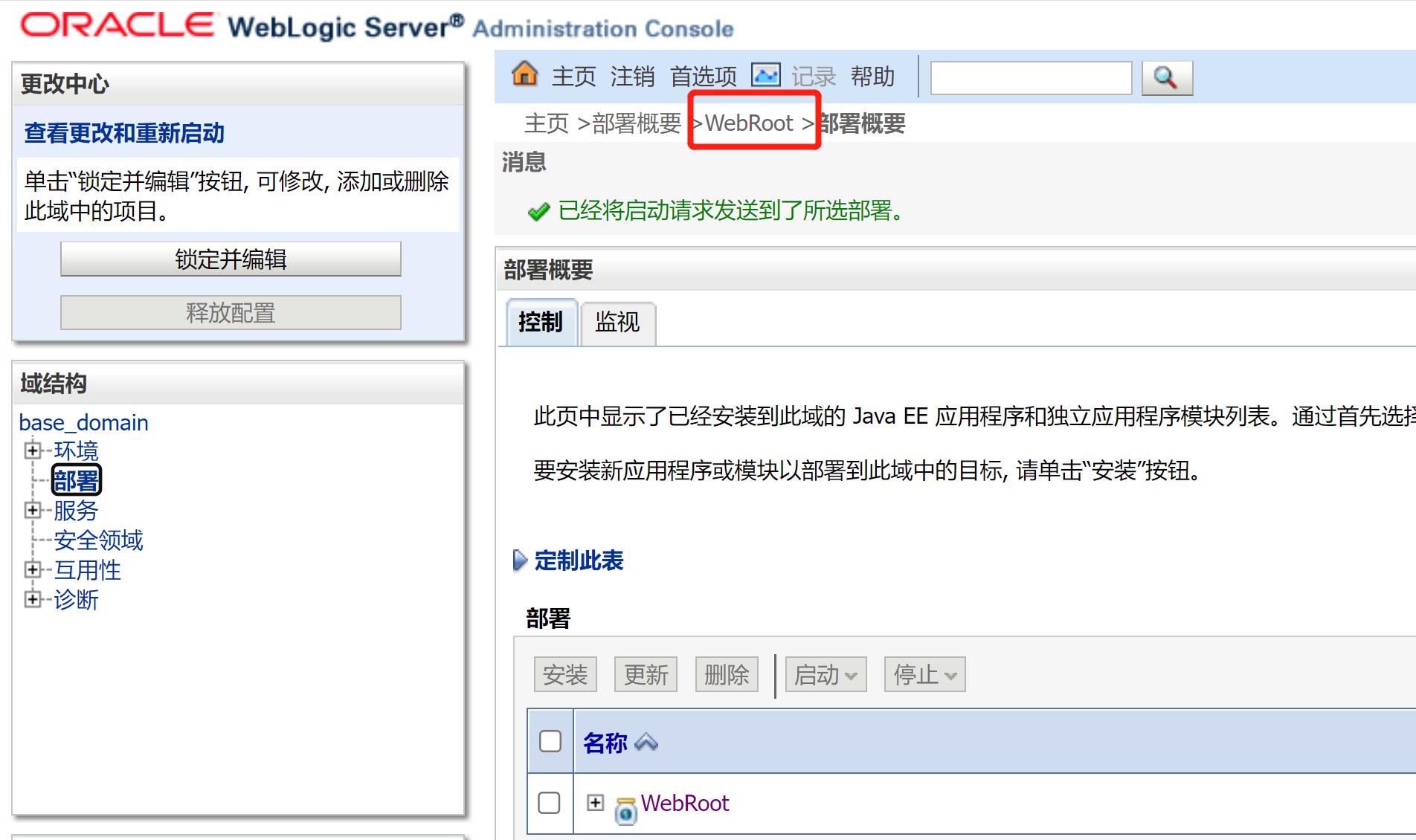Tick the checkbox for the WebRoot row

[x=549, y=803]
